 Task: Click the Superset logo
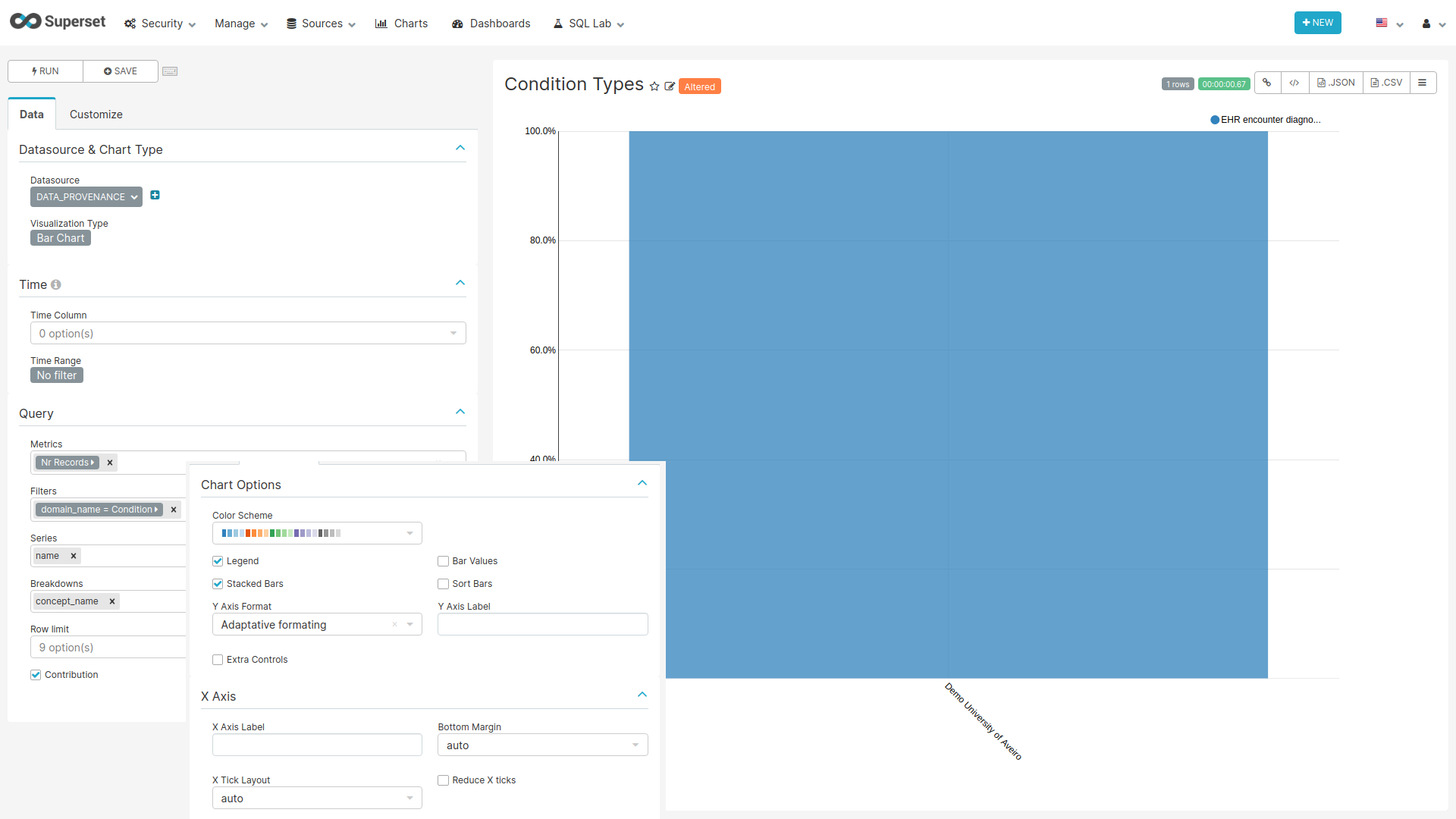[58, 22]
